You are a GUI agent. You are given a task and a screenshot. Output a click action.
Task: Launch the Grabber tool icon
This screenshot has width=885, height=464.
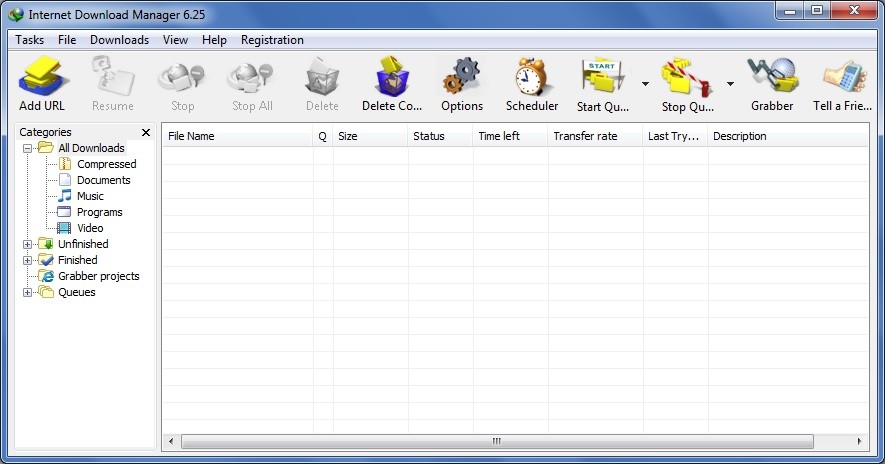(x=772, y=76)
